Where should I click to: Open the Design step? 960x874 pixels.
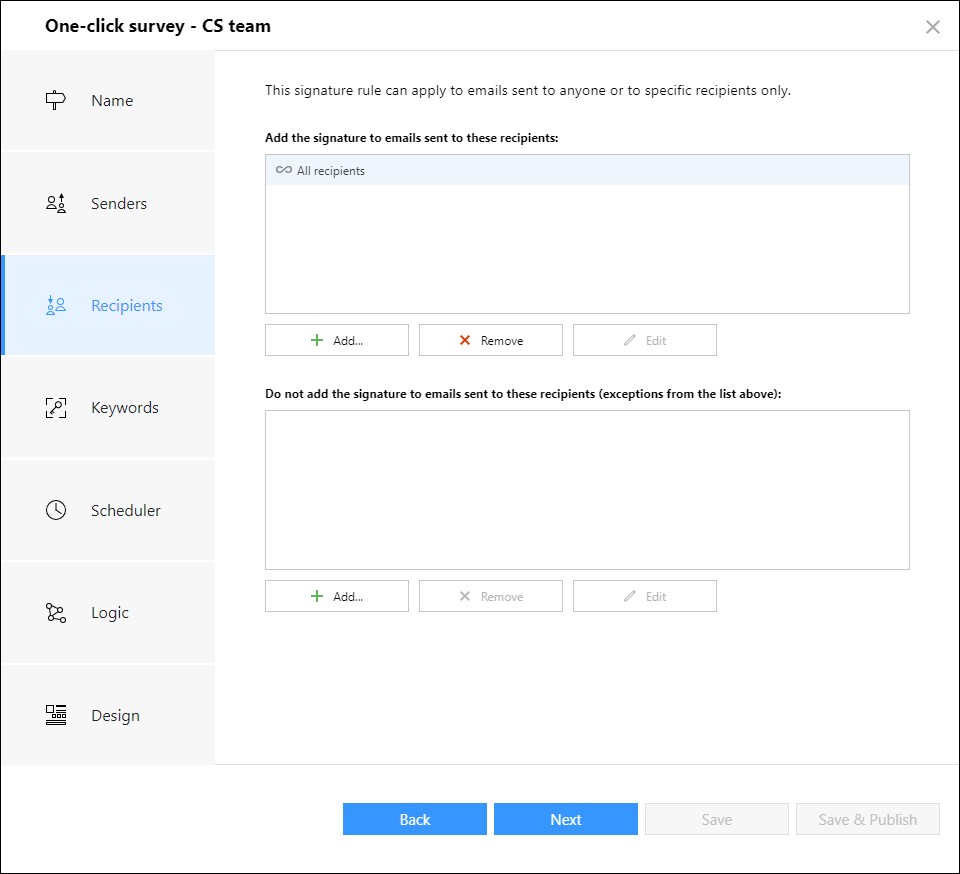(108, 715)
